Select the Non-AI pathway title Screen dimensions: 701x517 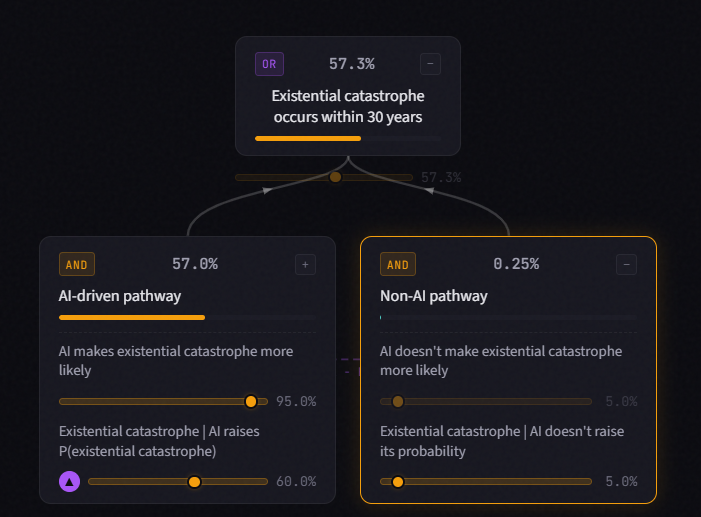click(434, 296)
